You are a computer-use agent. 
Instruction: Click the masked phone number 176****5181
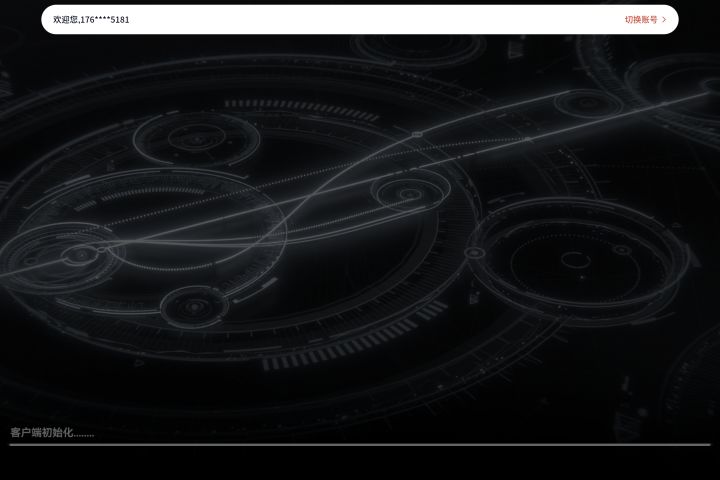coord(105,19)
